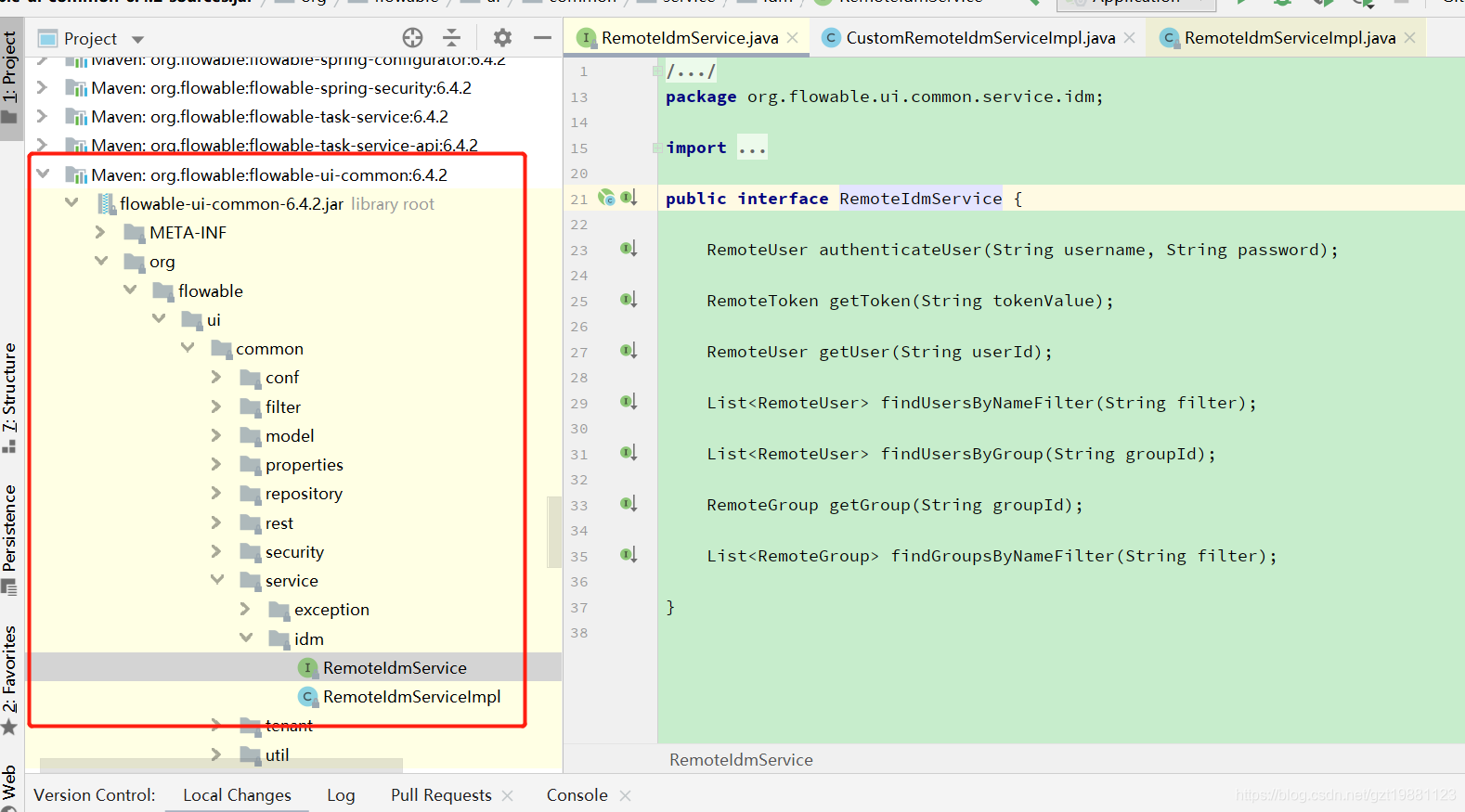Expand the model folder arrow
1465x812 pixels.
216,435
